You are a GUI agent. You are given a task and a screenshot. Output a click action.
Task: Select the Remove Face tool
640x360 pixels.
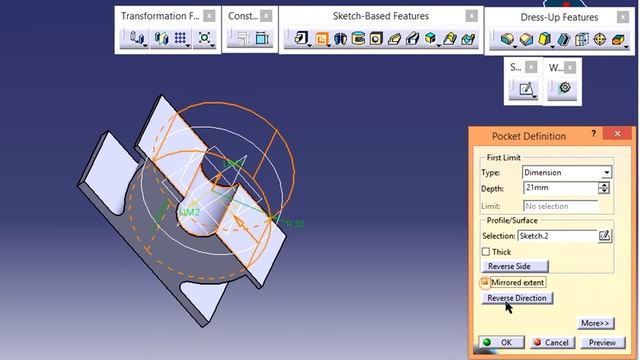pos(618,40)
